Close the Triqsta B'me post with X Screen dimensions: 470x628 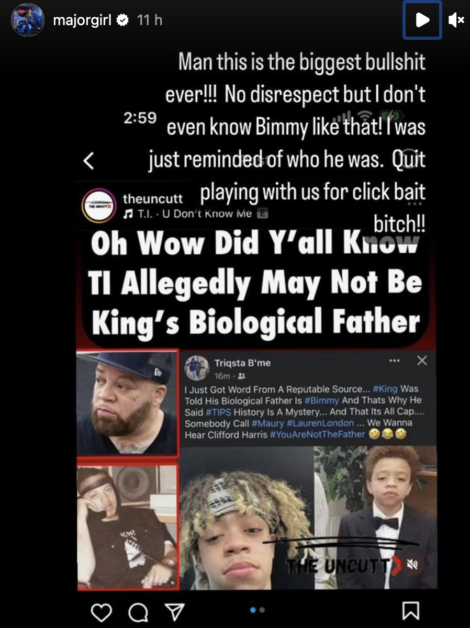point(422,361)
